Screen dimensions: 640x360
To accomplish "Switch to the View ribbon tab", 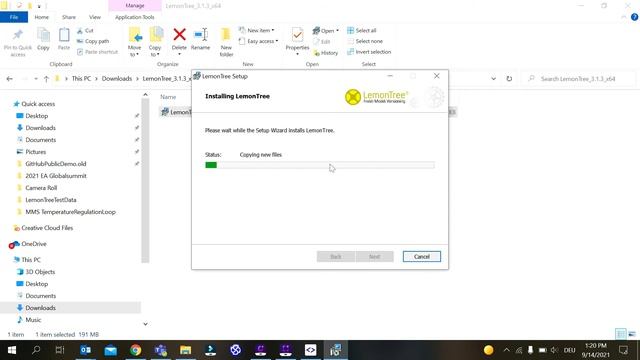I will pyautogui.click(x=95, y=17).
